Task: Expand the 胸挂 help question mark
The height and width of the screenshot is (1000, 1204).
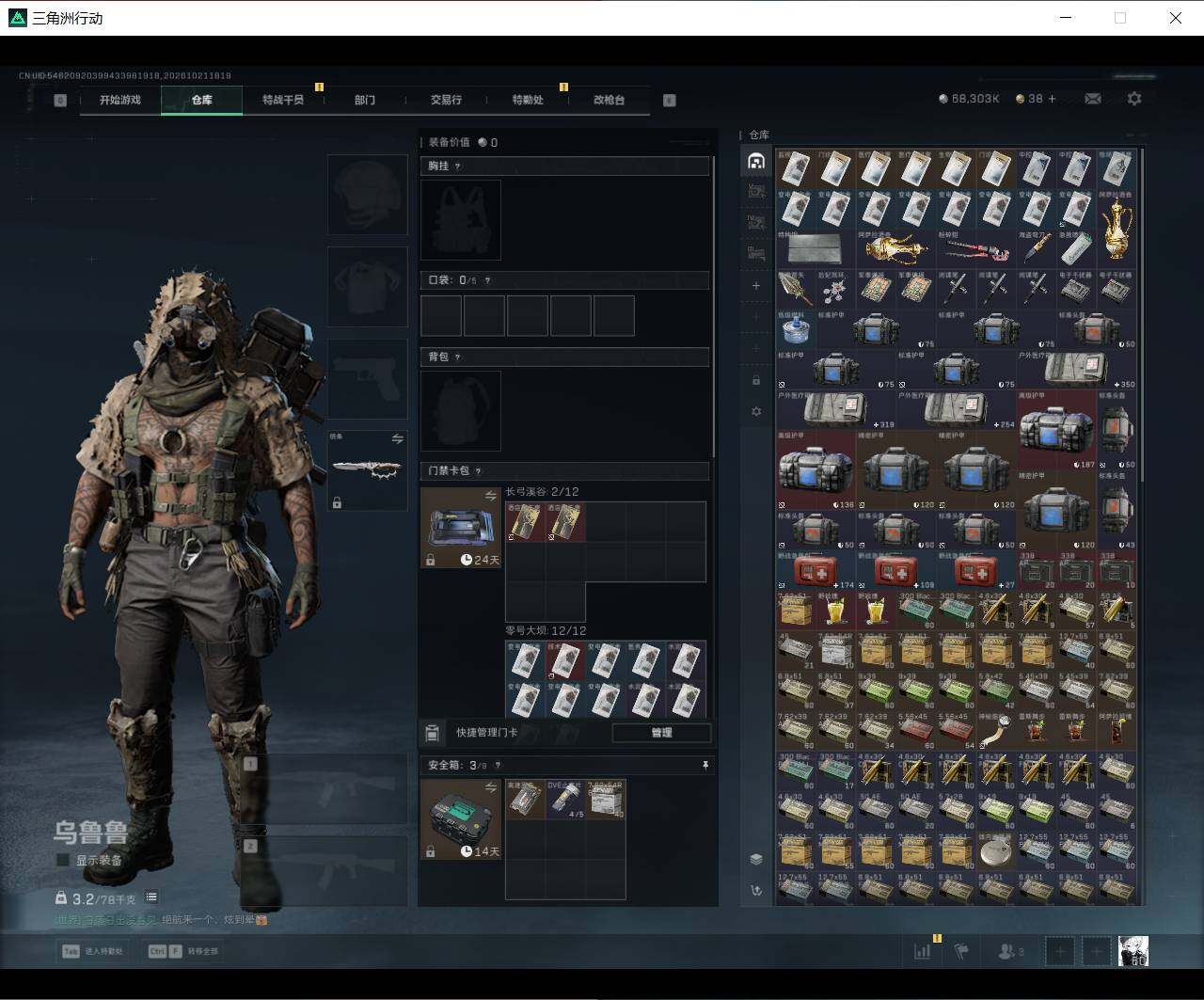Action: [x=458, y=167]
